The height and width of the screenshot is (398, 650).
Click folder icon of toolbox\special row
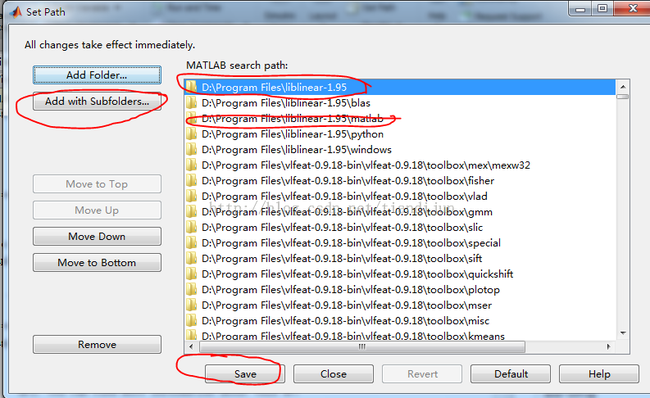tap(192, 243)
